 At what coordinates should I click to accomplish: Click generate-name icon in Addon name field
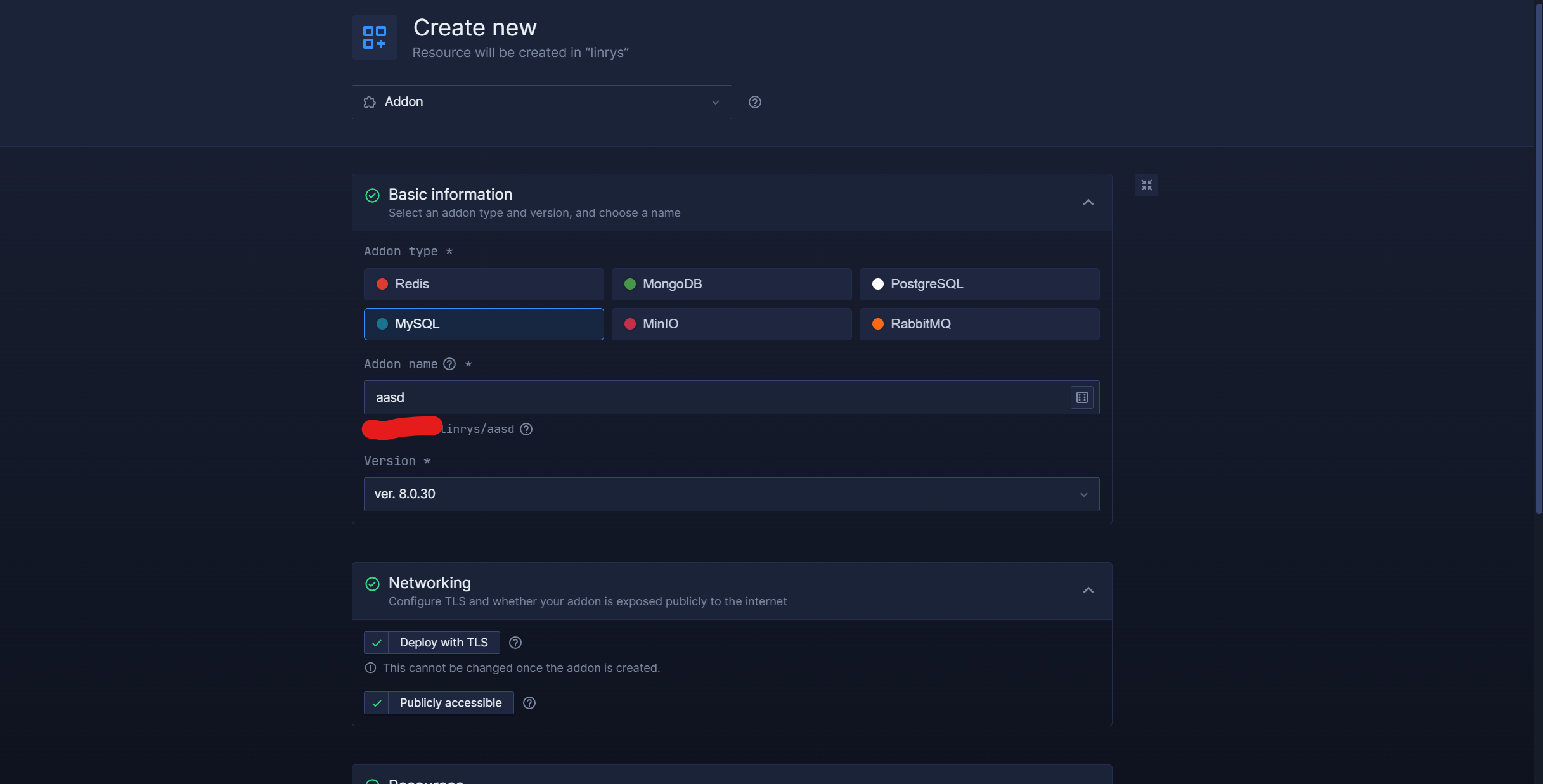1081,397
